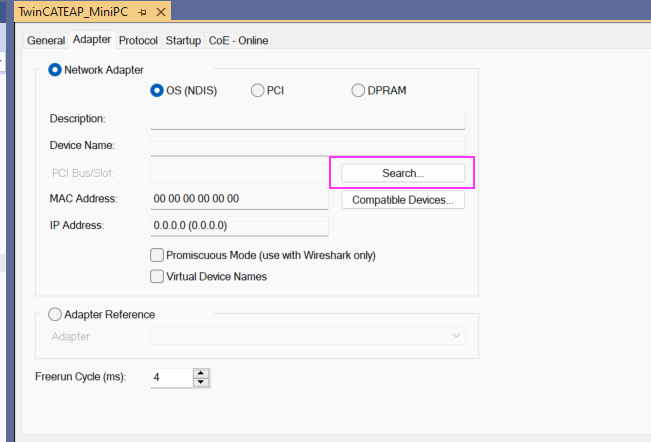This screenshot has width=651, height=442.
Task: Click the MAC Address field
Action: 239,199
